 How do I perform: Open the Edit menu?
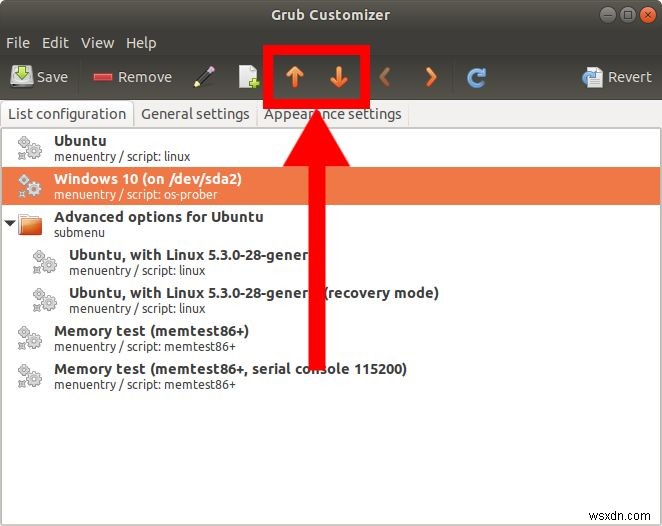55,43
